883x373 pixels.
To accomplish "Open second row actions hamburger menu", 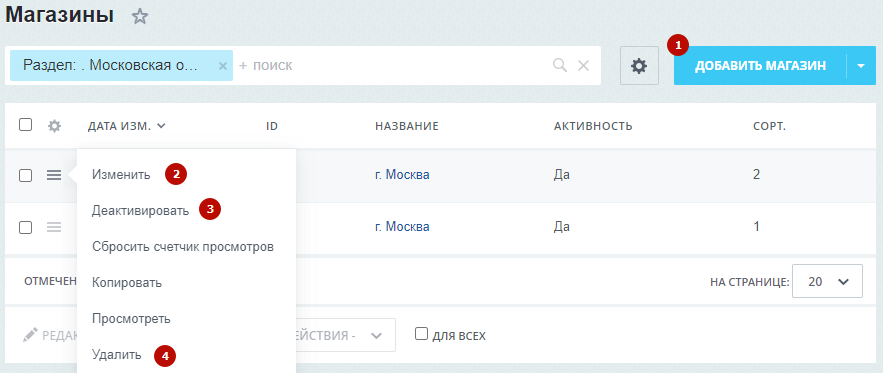I will point(54,227).
